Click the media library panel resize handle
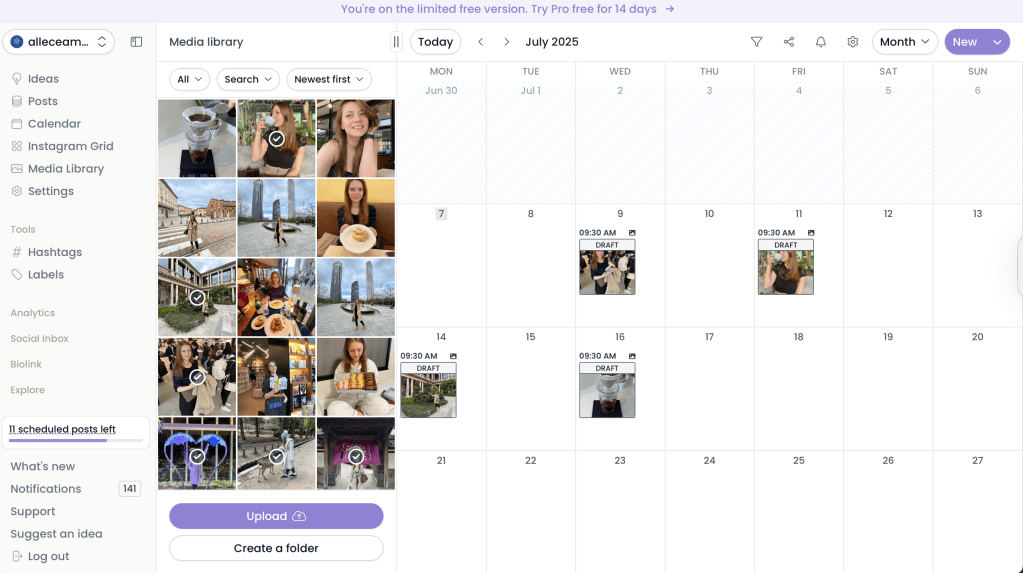This screenshot has height=573, width=1023. (x=396, y=42)
